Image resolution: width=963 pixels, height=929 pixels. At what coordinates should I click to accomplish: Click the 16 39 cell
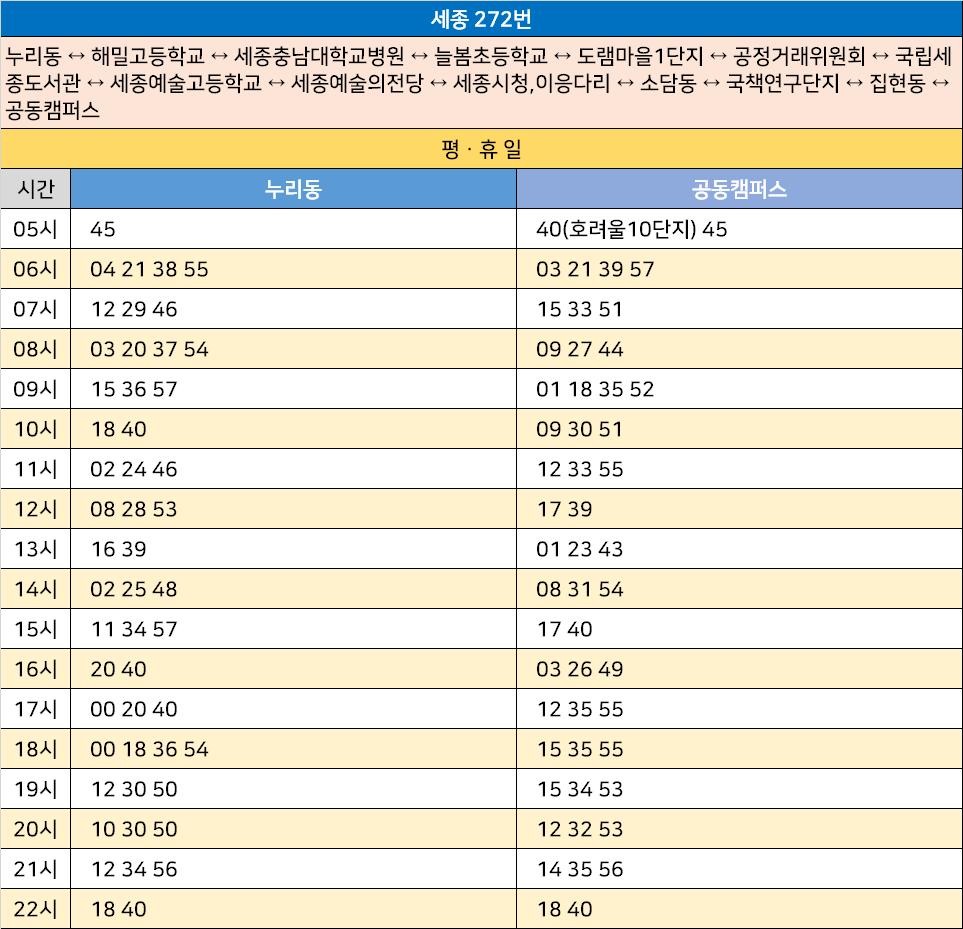coord(294,549)
